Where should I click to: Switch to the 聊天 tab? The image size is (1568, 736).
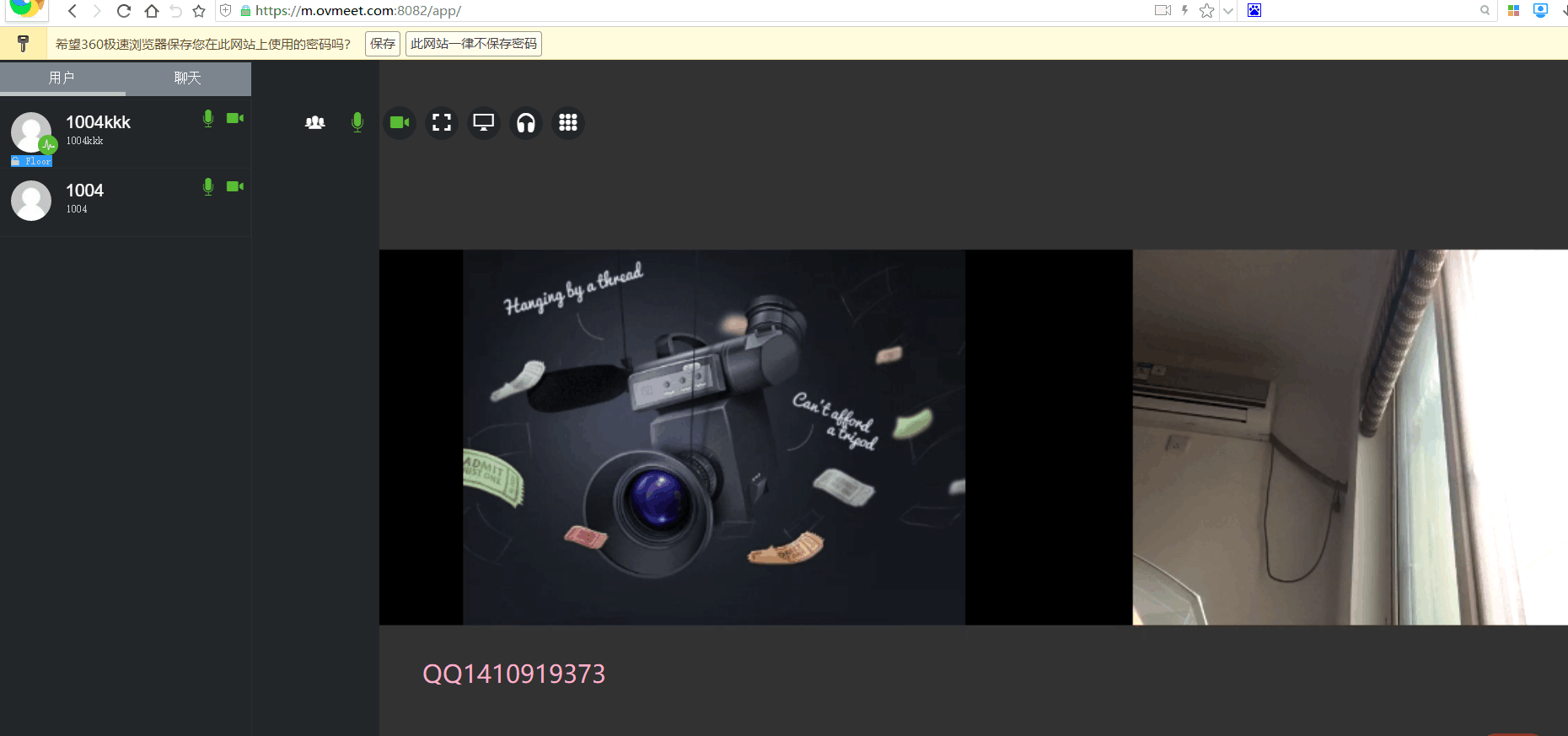point(188,78)
